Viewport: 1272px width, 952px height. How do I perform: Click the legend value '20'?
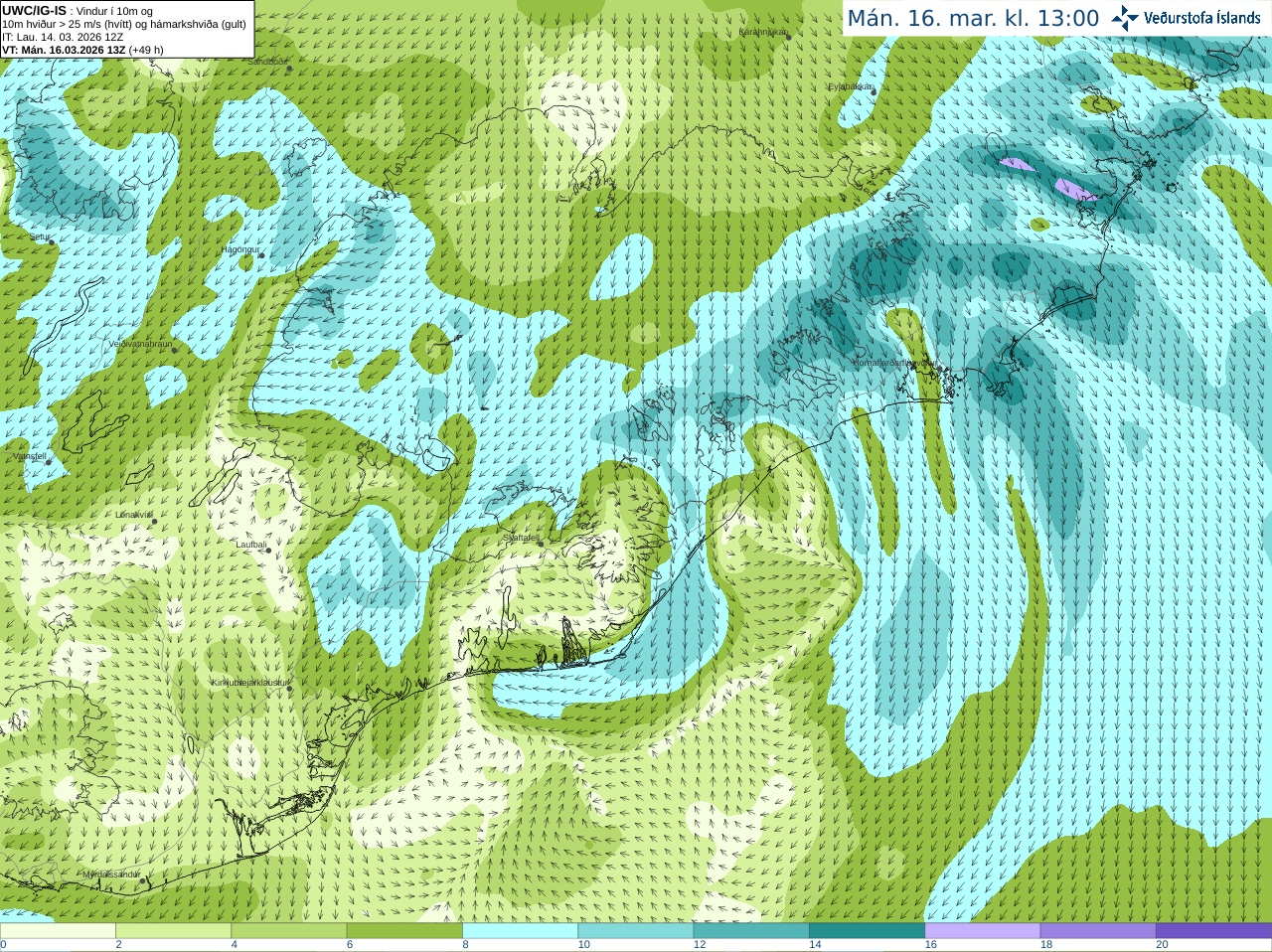(x=1162, y=945)
